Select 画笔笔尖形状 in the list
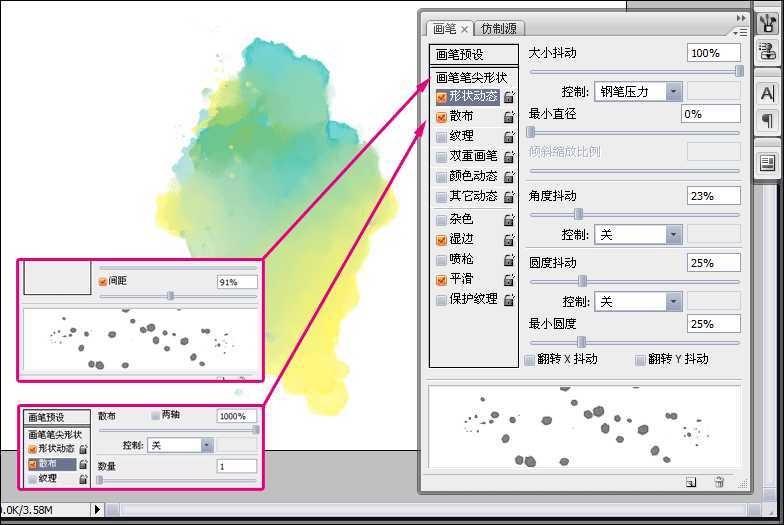 point(471,78)
